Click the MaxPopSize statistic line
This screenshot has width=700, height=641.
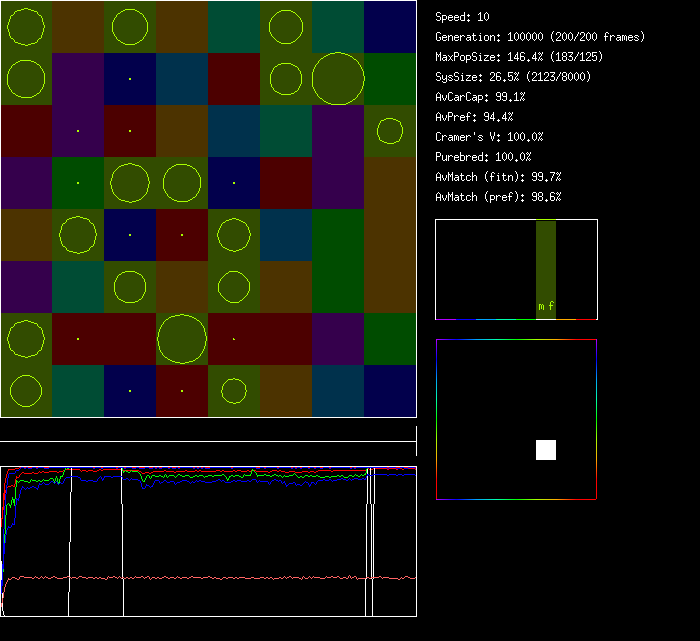[519, 57]
